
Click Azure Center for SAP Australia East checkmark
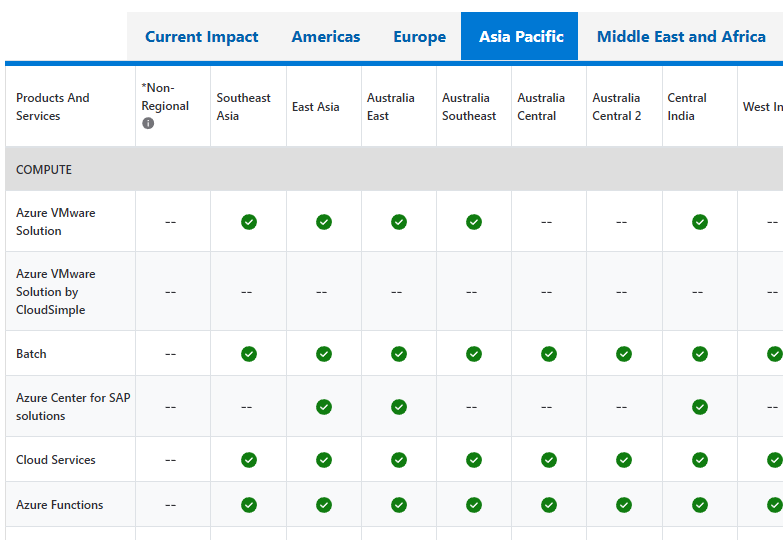[399, 407]
